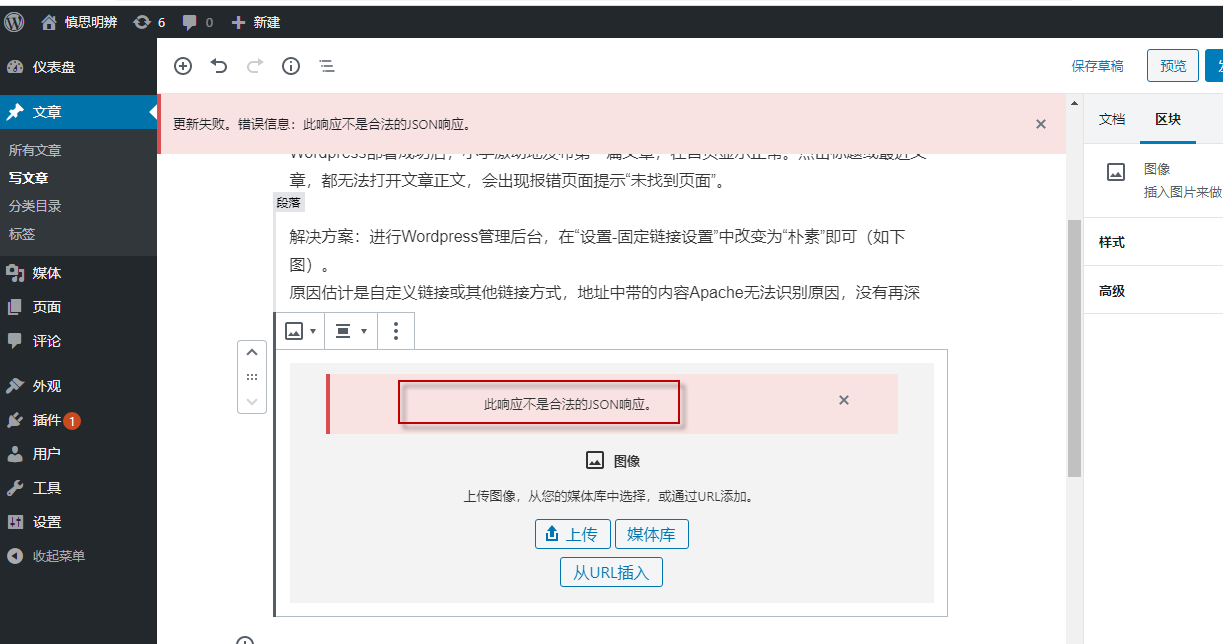Change block type via image icon dropdown
This screenshot has height=644, width=1223.
[x=300, y=331]
